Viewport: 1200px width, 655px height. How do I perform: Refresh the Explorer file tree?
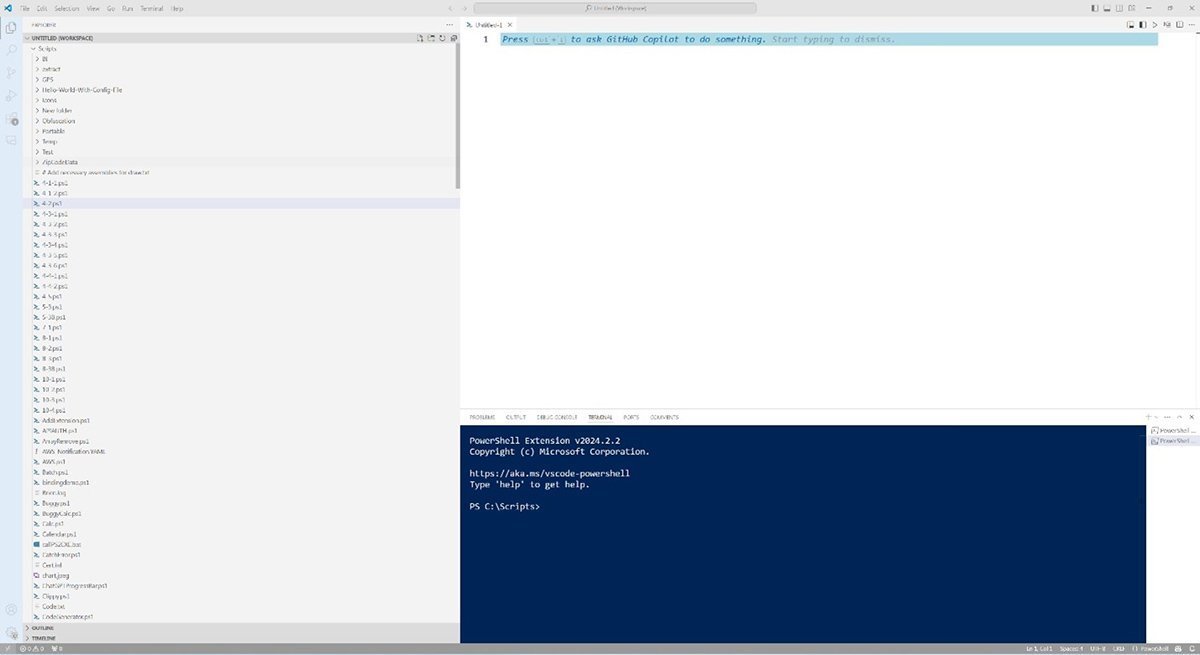point(441,38)
